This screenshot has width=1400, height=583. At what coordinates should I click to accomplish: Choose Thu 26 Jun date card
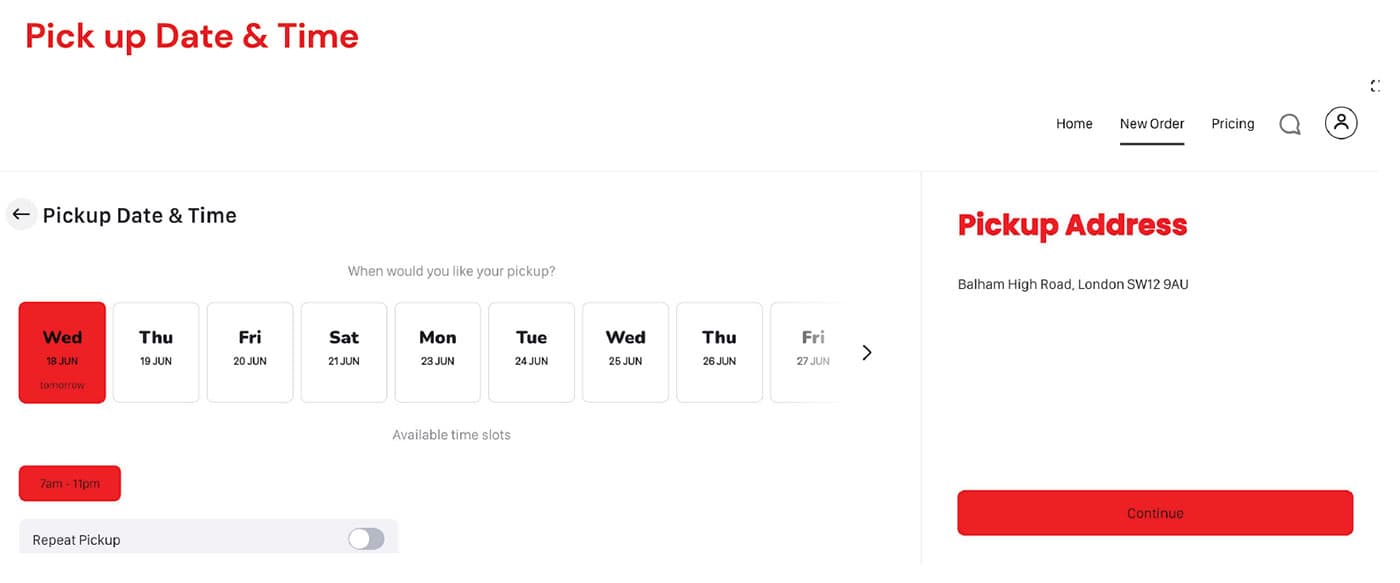pyautogui.click(x=720, y=352)
